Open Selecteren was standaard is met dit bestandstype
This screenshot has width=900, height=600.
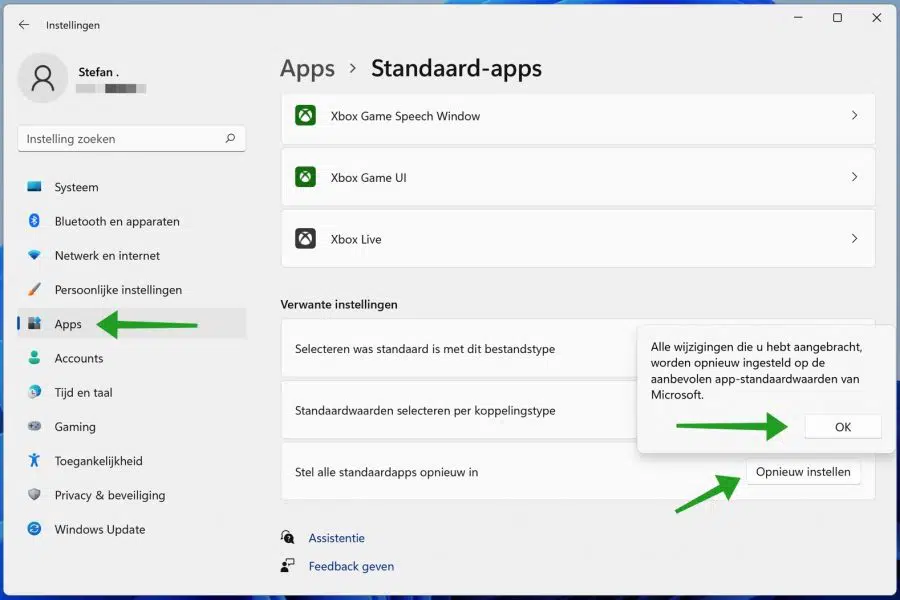[x=459, y=349]
